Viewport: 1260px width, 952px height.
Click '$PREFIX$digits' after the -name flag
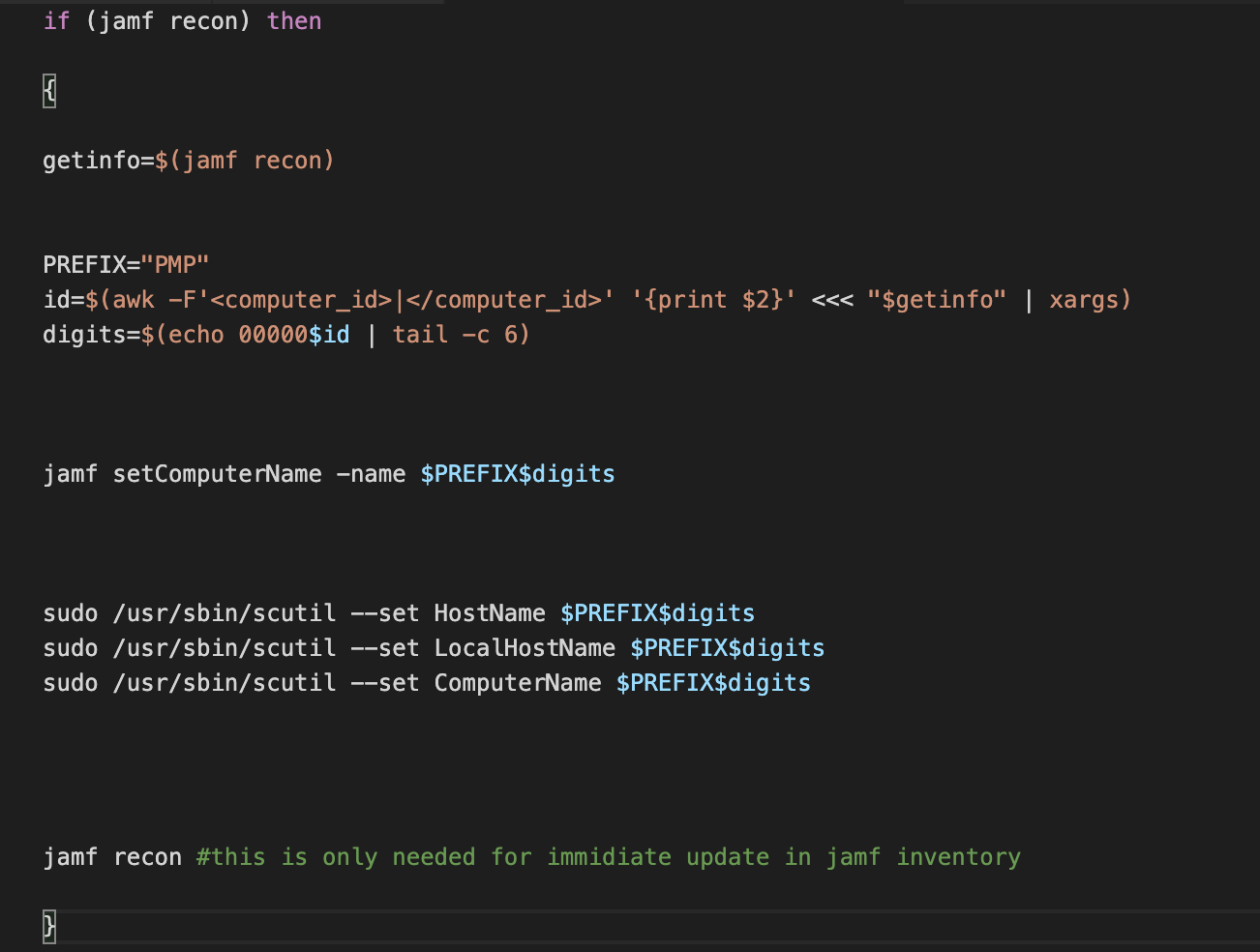[x=518, y=474]
